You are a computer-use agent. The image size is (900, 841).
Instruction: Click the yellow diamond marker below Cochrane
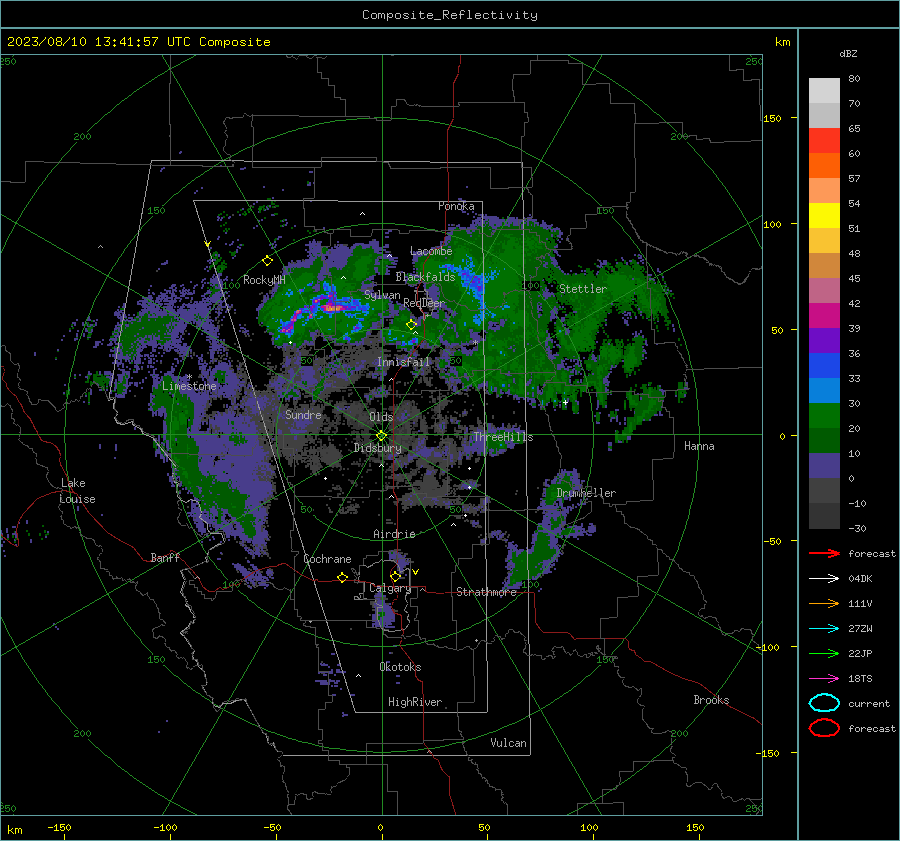[x=342, y=577]
